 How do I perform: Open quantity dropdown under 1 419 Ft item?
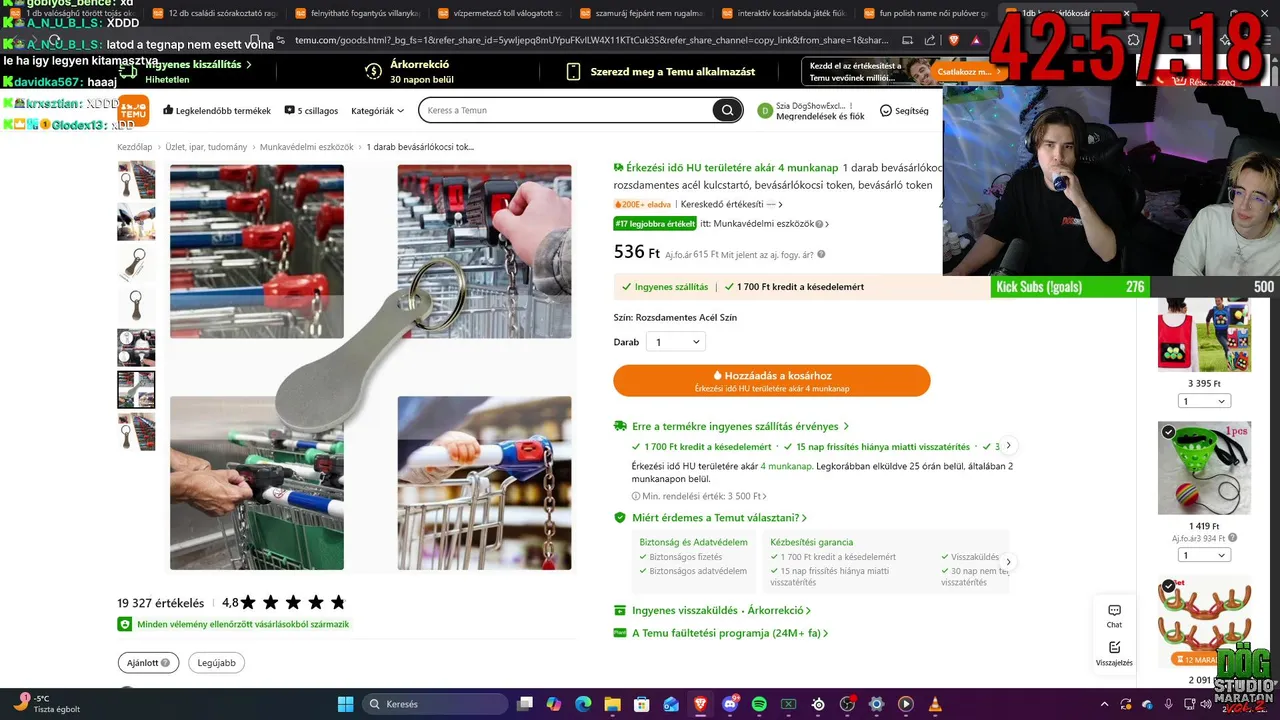pyautogui.click(x=1204, y=555)
